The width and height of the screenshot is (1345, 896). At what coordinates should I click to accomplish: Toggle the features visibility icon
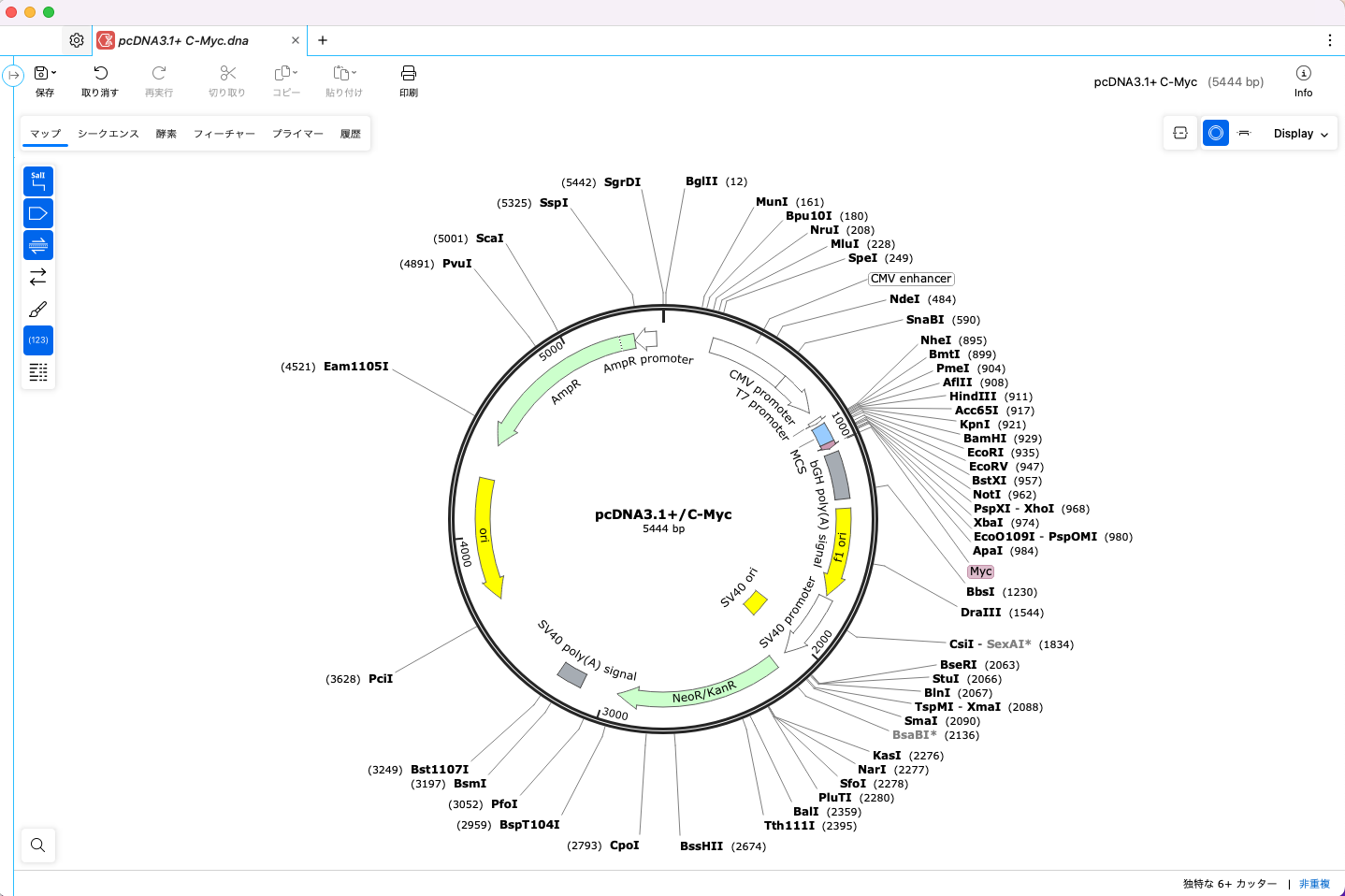pos(37,212)
